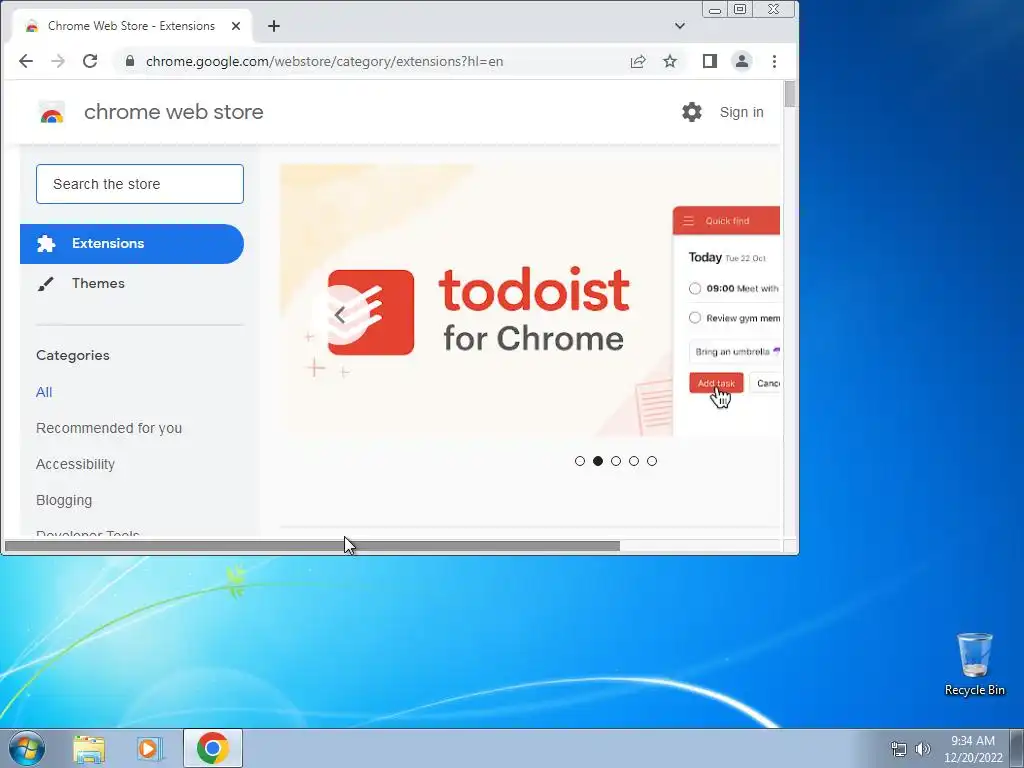Open web store settings gear
Image resolution: width=1024 pixels, height=768 pixels.
692,112
